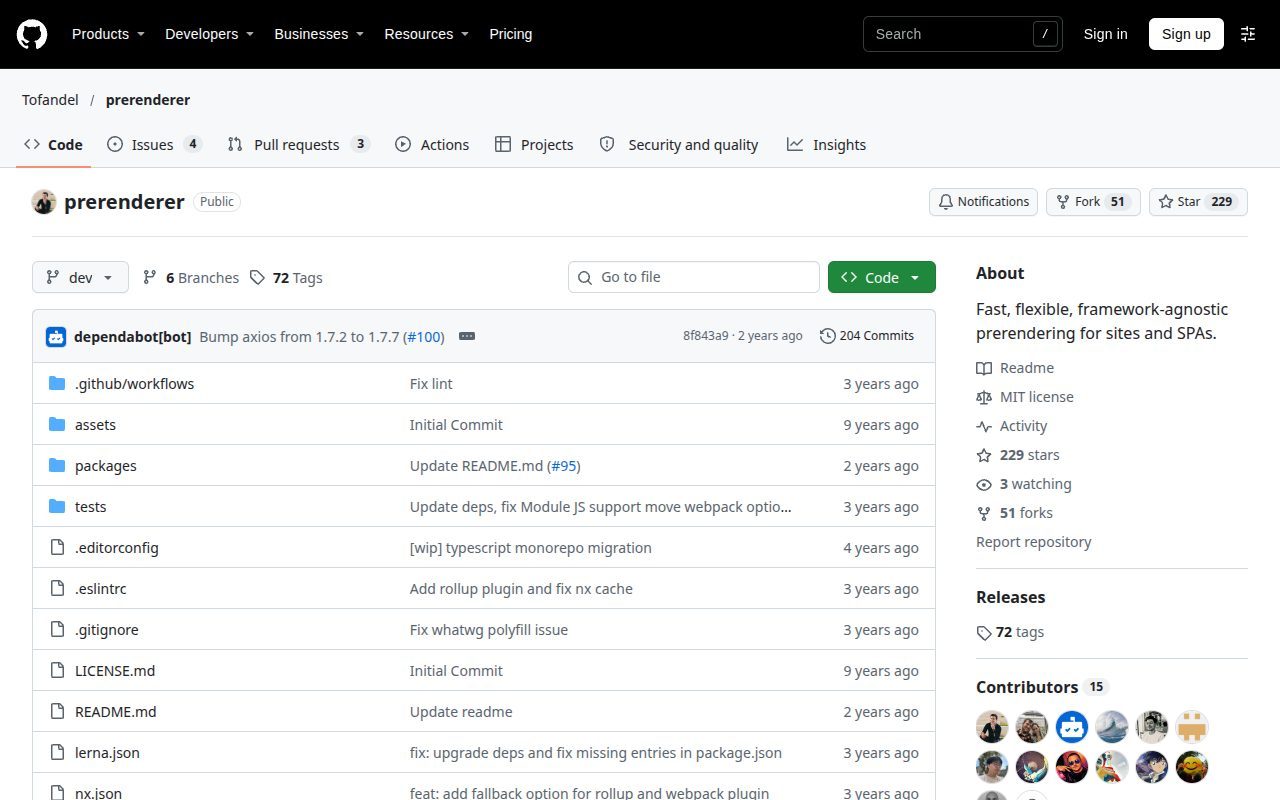The height and width of the screenshot is (800, 1280).
Task: Focus the Go to file field
Action: click(694, 277)
